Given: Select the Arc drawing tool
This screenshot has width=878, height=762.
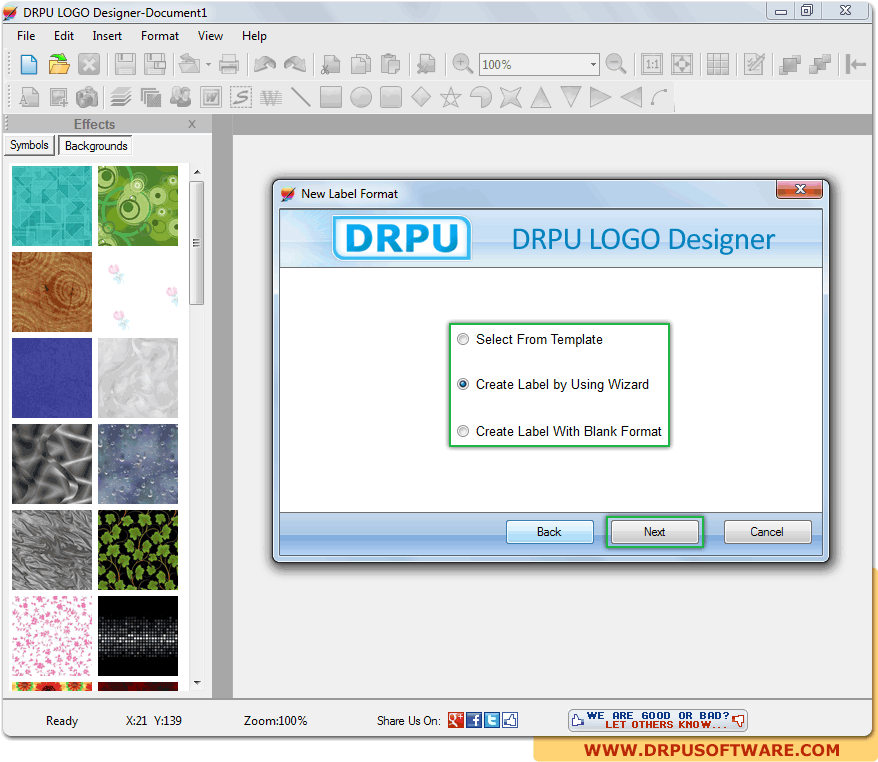Looking at the screenshot, I should [x=660, y=97].
